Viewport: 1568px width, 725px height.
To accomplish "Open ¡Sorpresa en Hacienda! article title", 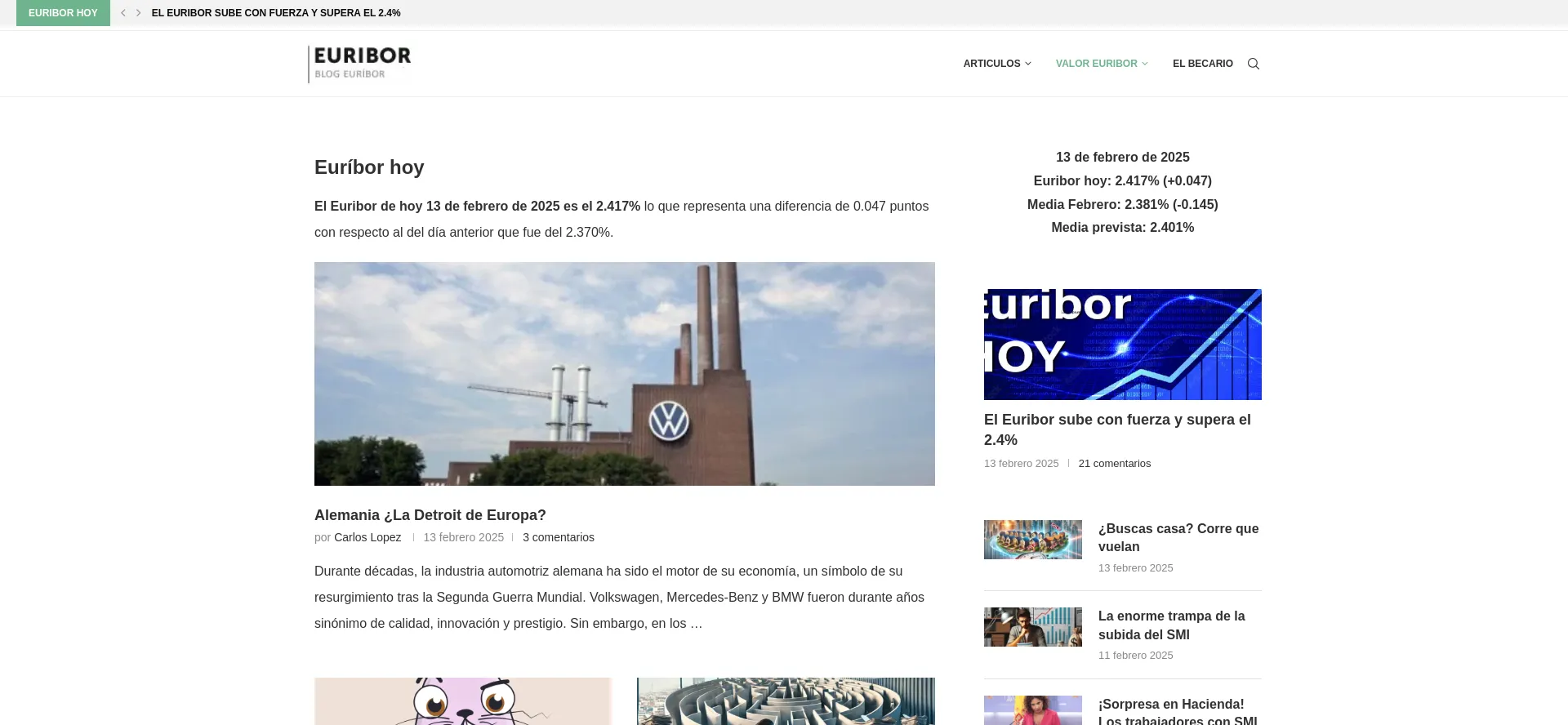I will point(1178,711).
